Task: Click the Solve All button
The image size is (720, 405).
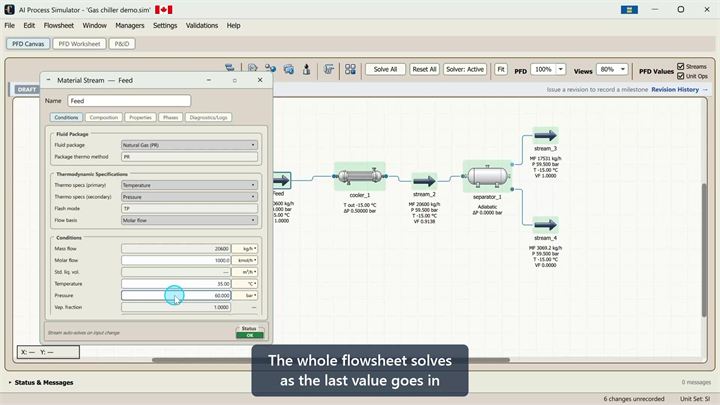Action: (x=385, y=69)
